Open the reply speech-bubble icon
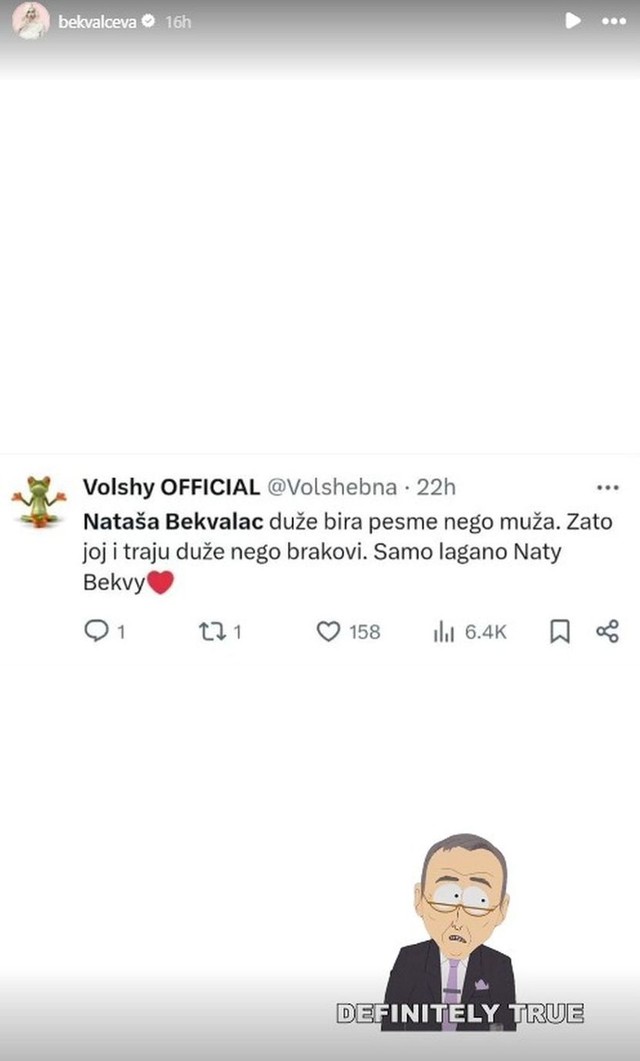 tap(96, 632)
